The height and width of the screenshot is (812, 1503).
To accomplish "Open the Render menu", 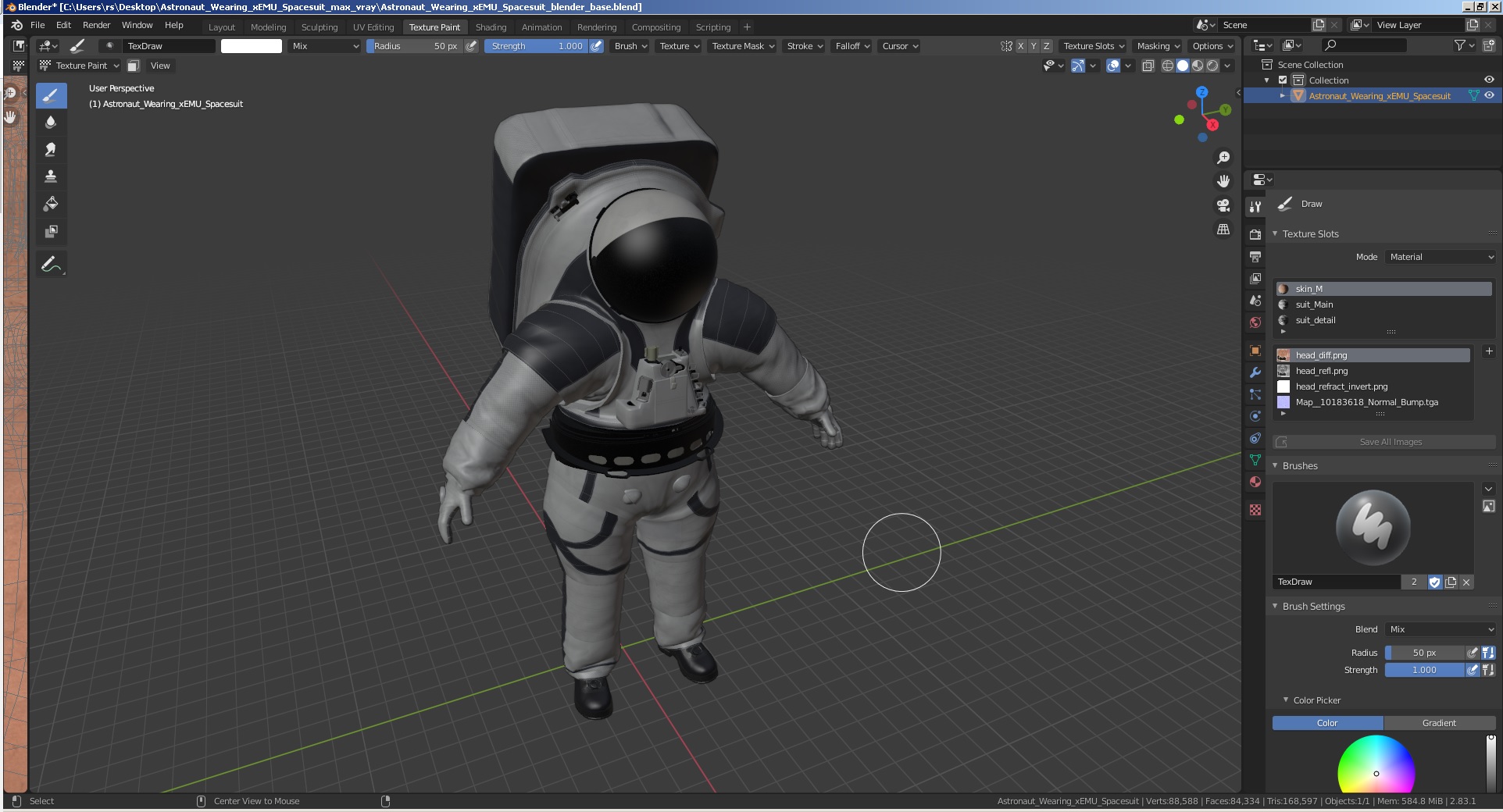I will tap(97, 25).
